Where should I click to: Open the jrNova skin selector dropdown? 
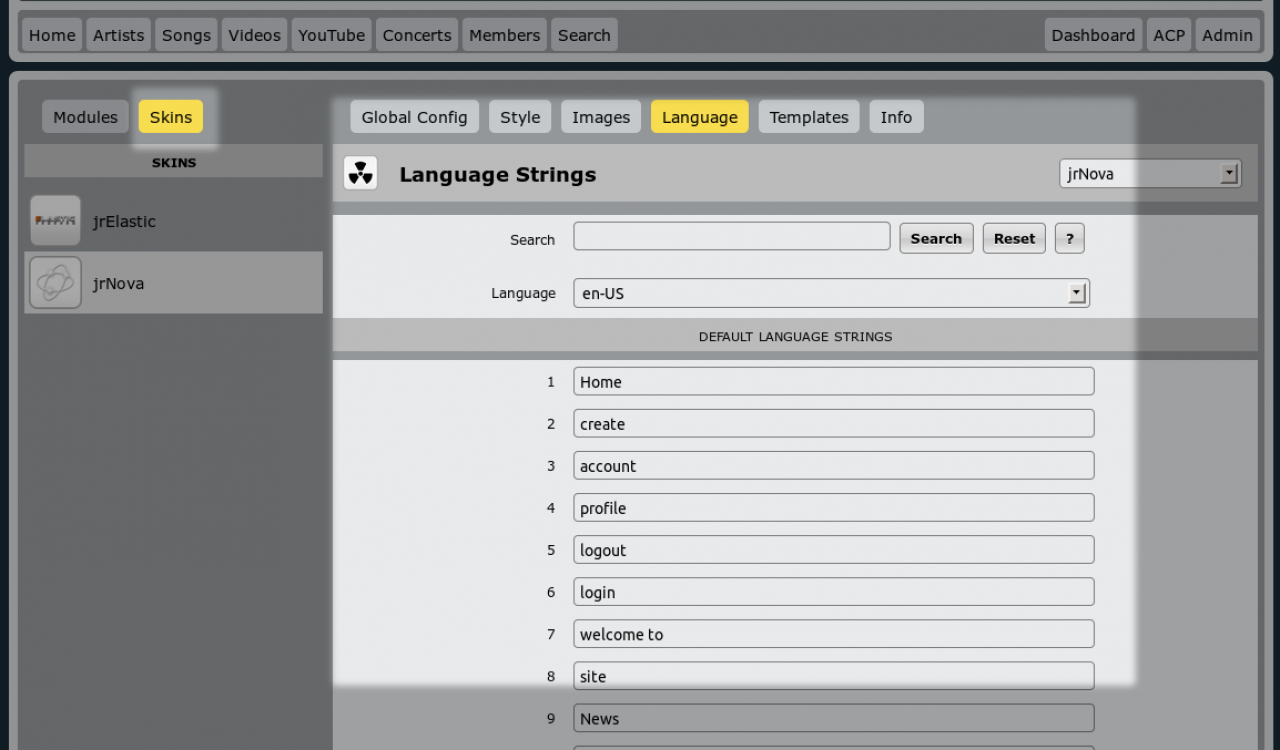(1150, 174)
